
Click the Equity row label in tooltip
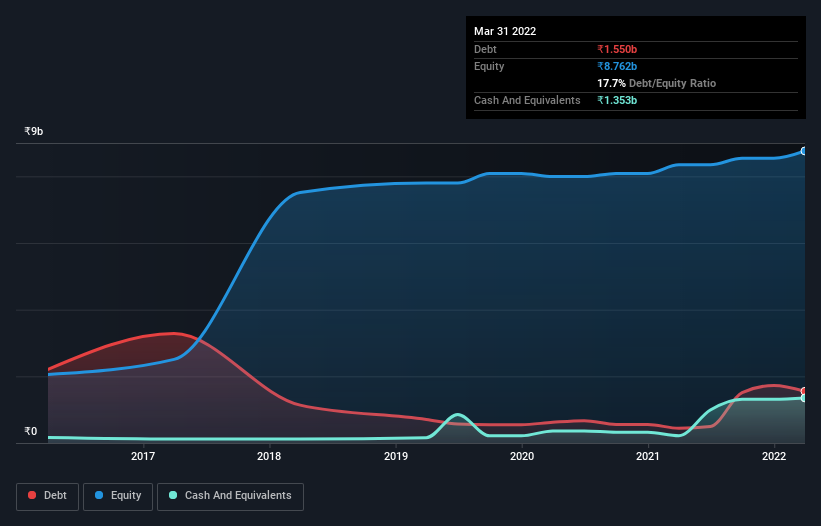point(489,66)
